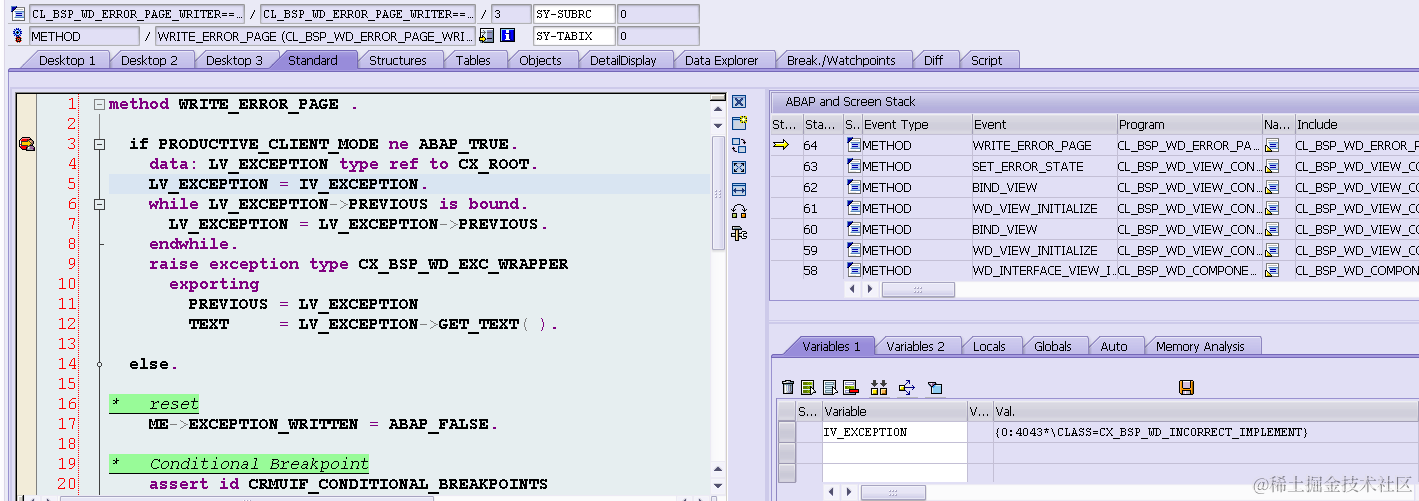Click the gear event icon beside METHOD field
1419x501 pixels.
pos(17,36)
